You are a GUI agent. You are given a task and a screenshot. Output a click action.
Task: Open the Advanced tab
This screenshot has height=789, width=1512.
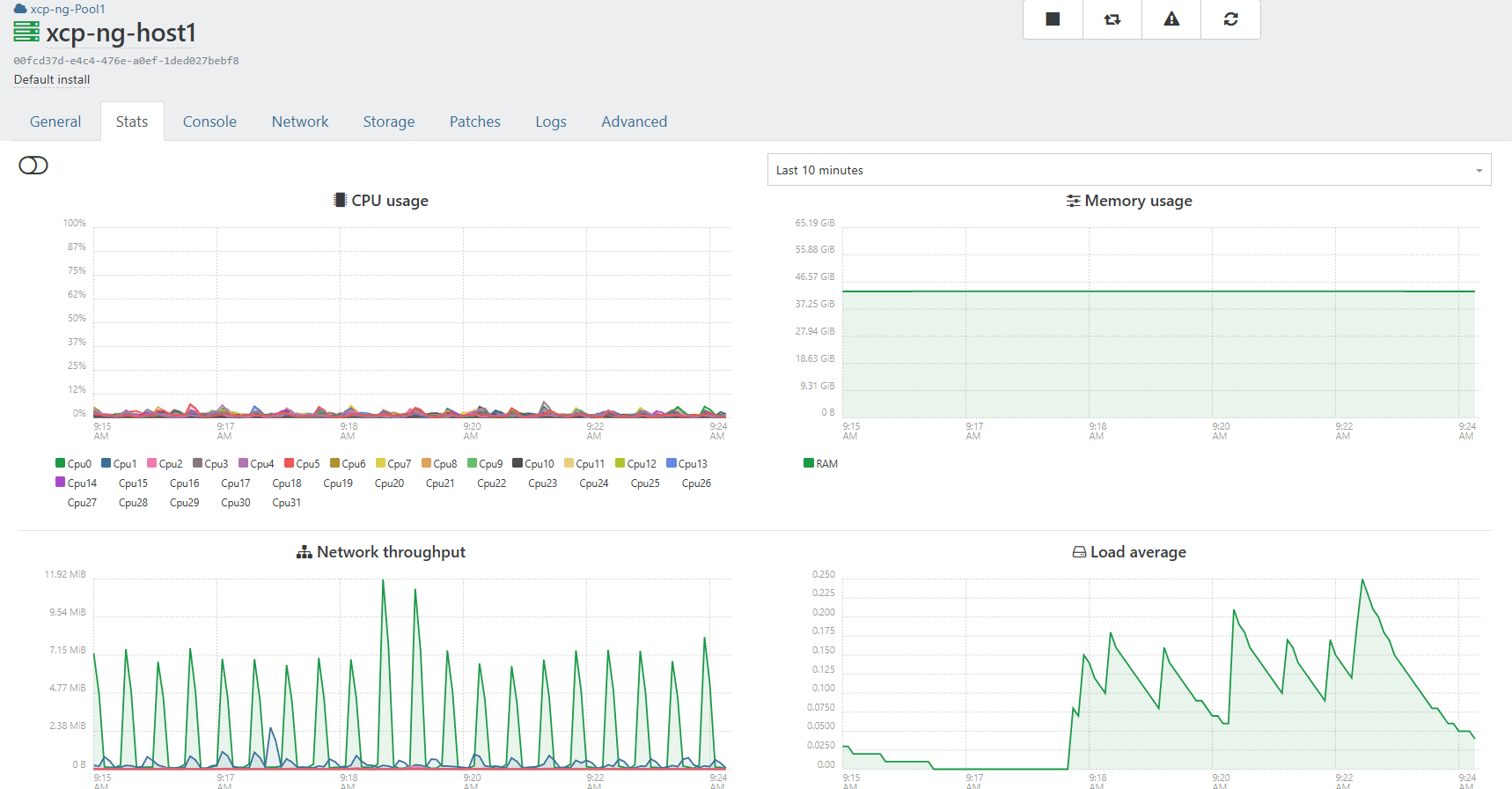coord(634,122)
